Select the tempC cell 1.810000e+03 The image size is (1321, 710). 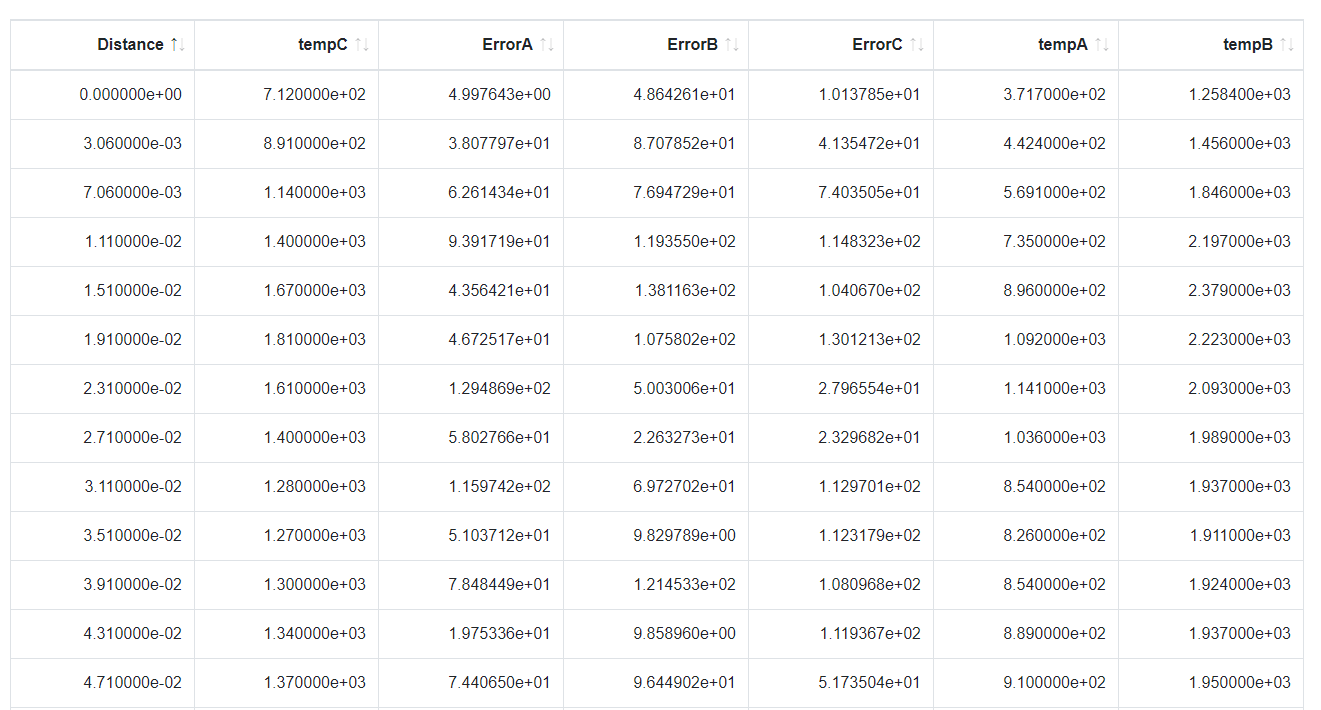pos(287,340)
